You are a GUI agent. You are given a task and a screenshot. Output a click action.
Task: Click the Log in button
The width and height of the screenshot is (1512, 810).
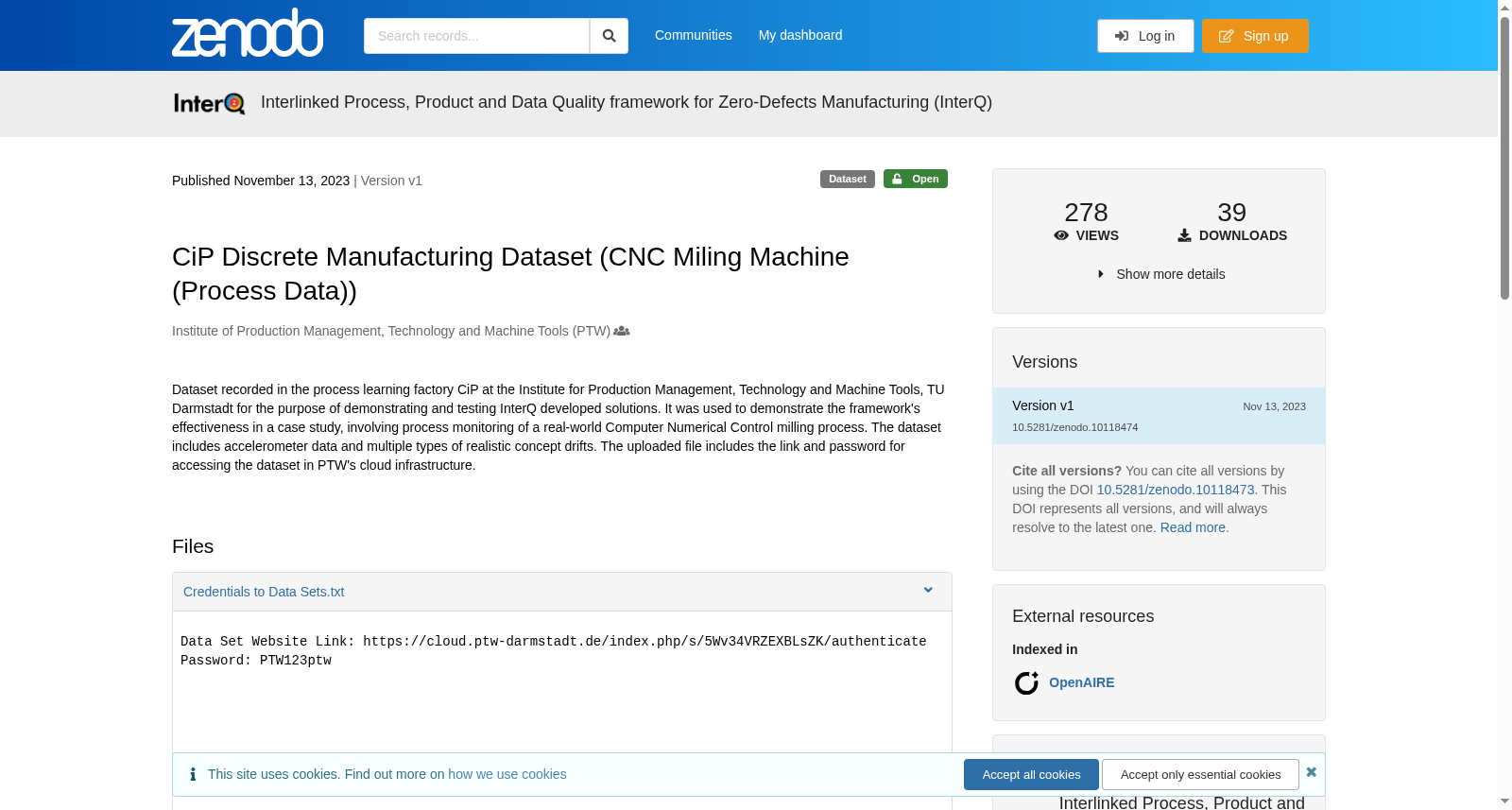click(1145, 36)
